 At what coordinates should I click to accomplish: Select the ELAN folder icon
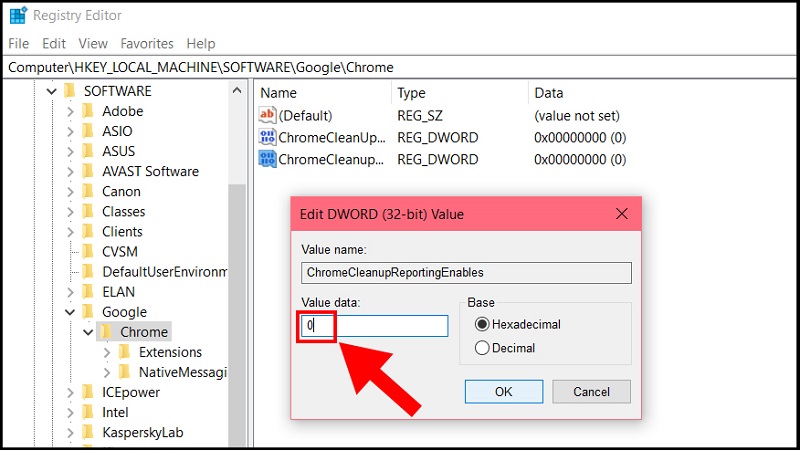88,291
